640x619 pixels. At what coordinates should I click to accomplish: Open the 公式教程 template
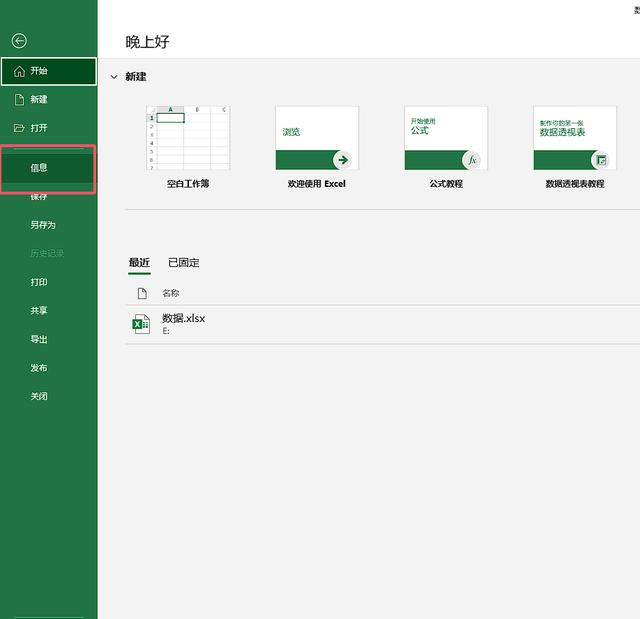[446, 138]
